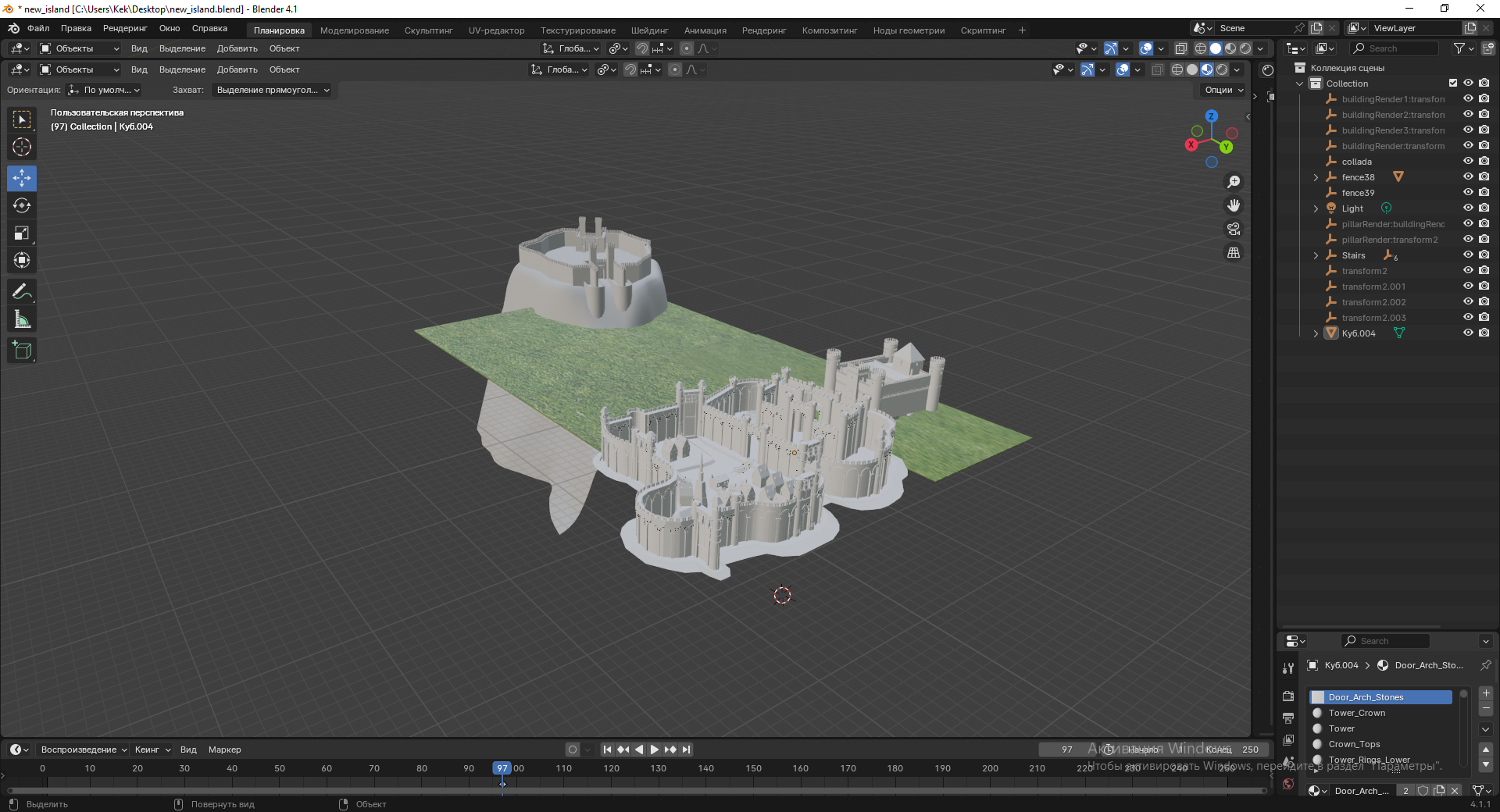Move the material slot up
The height and width of the screenshot is (812, 1500).
(1486, 750)
